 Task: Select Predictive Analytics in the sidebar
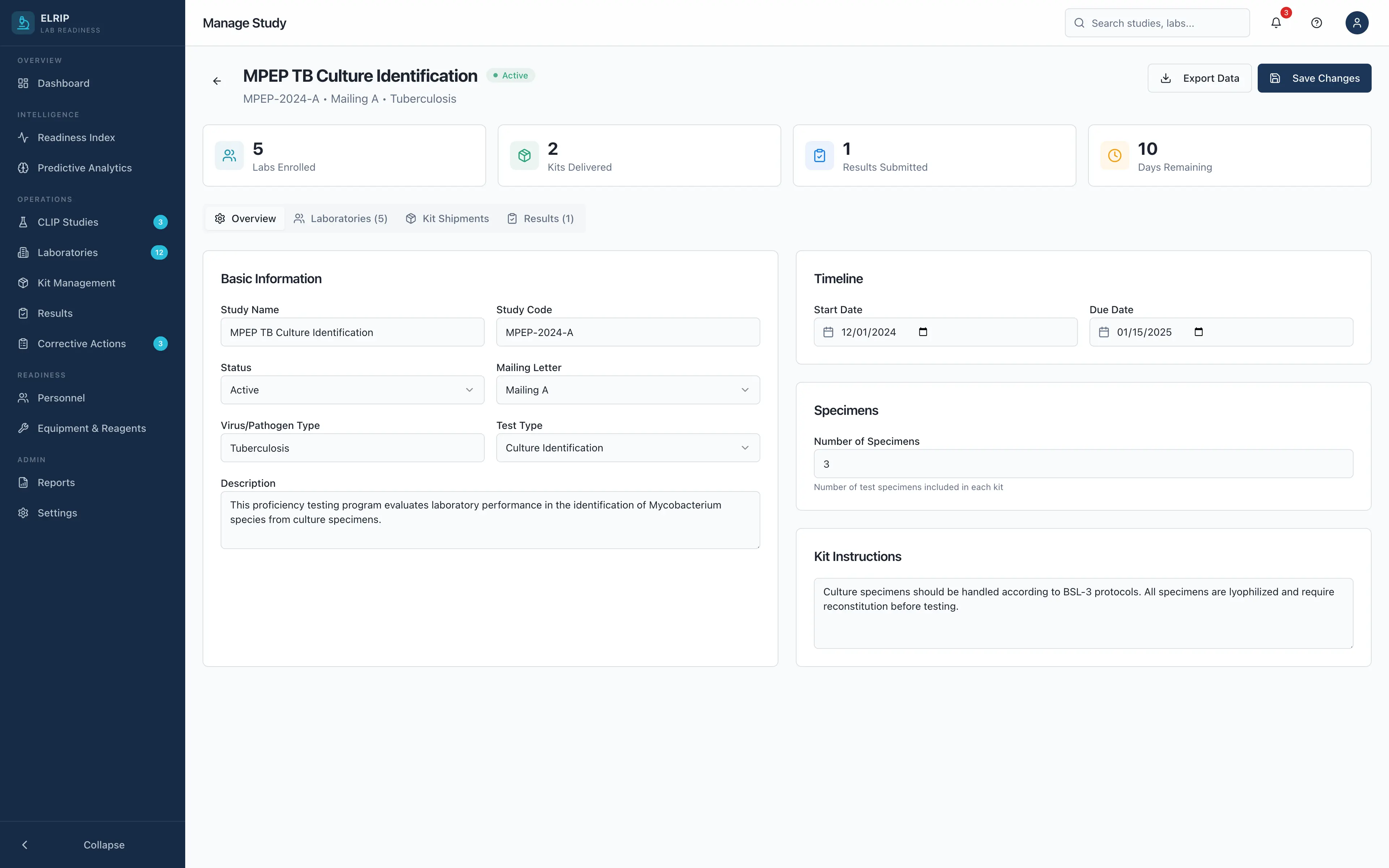[x=85, y=167]
